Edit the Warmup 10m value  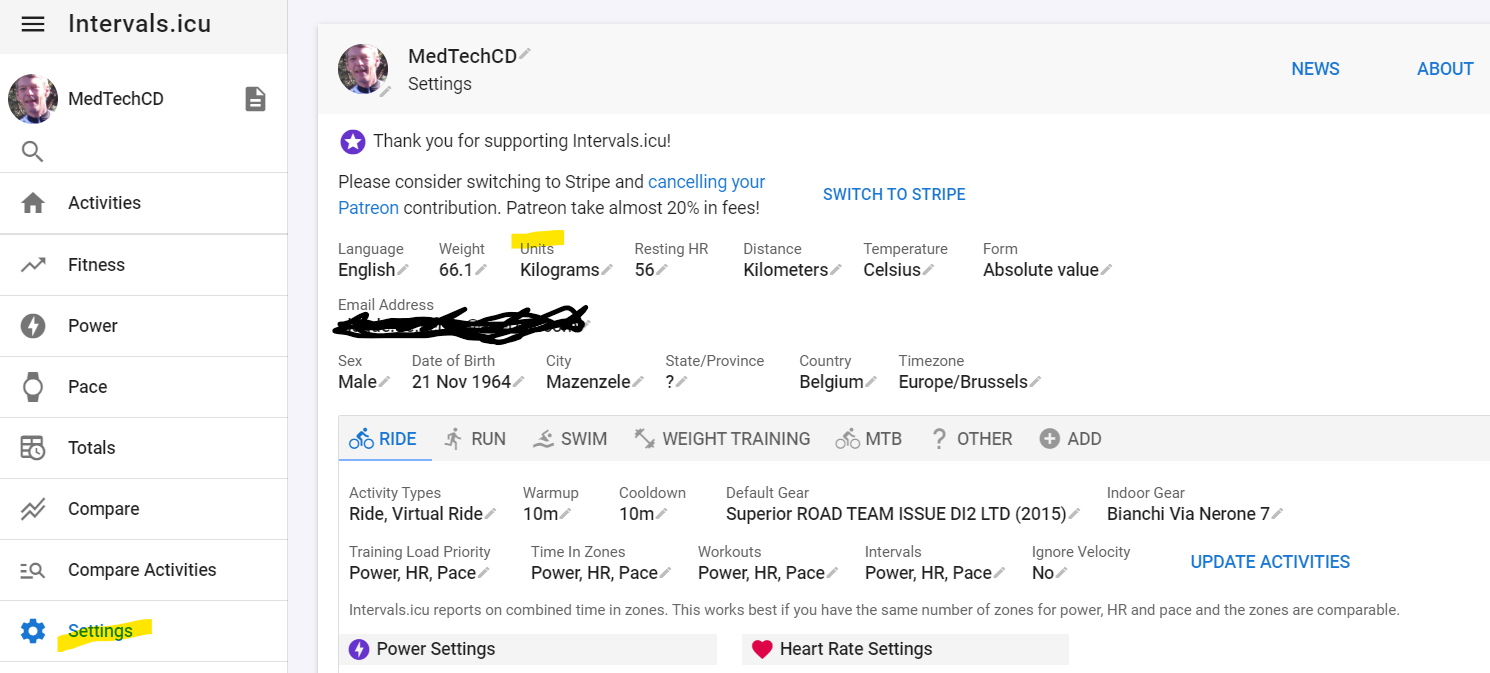(x=547, y=514)
